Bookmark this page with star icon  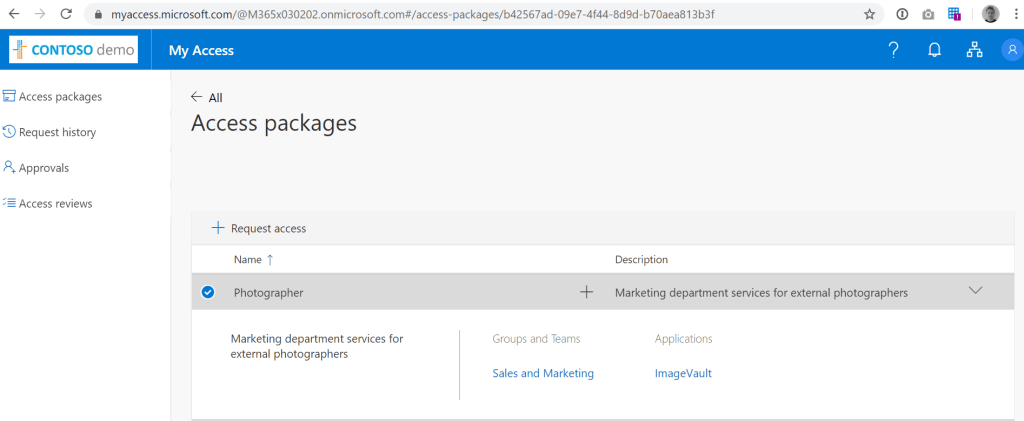pos(869,14)
